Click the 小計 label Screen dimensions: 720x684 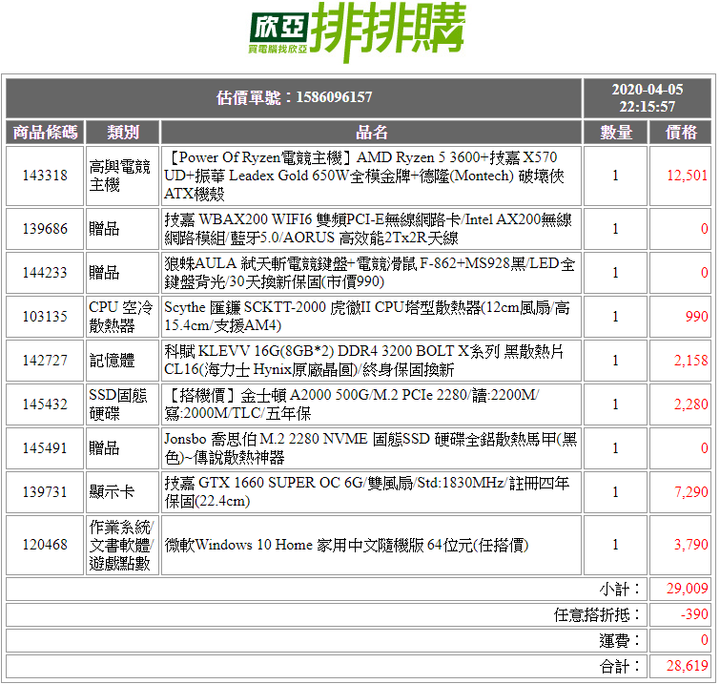coord(620,589)
